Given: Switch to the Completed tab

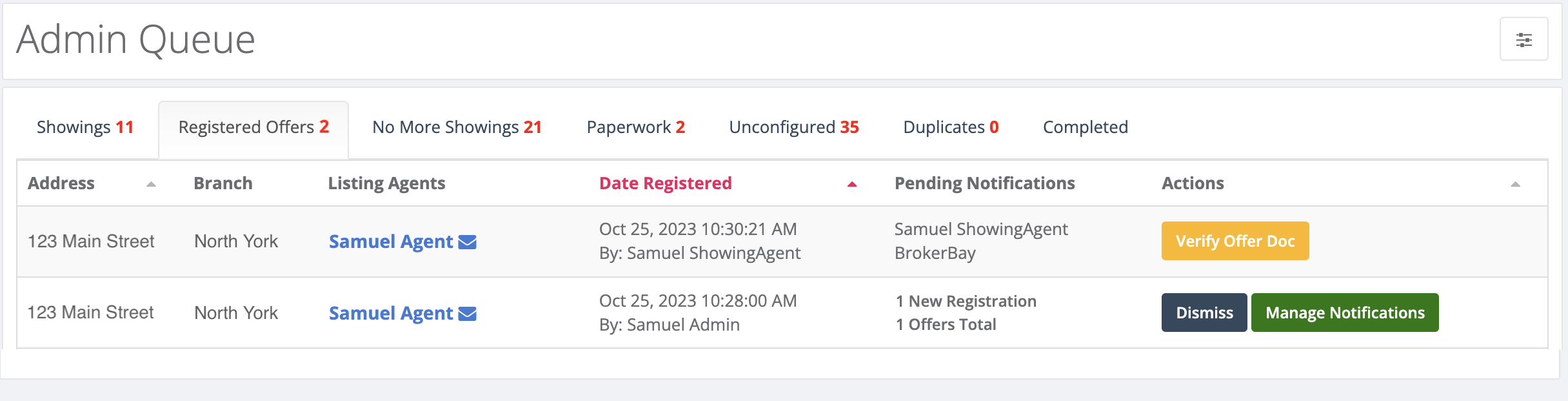Looking at the screenshot, I should pyautogui.click(x=1086, y=127).
